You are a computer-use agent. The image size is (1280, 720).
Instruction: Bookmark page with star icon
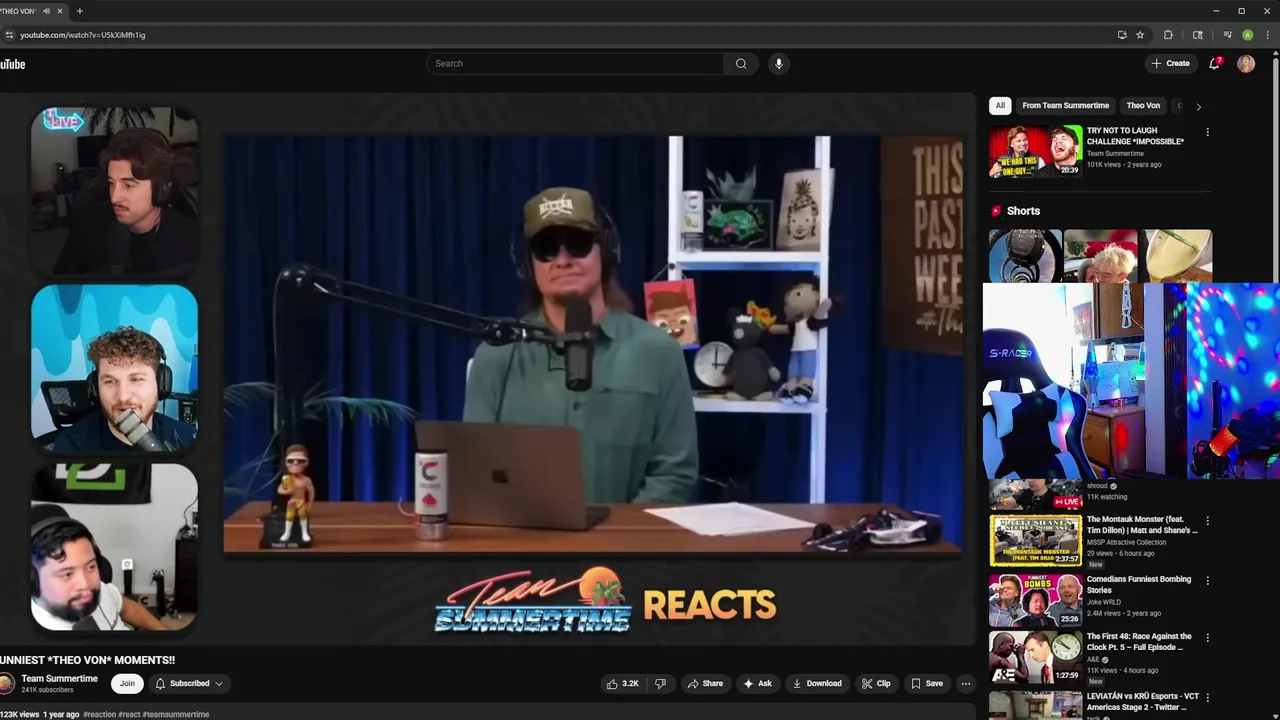1140,35
